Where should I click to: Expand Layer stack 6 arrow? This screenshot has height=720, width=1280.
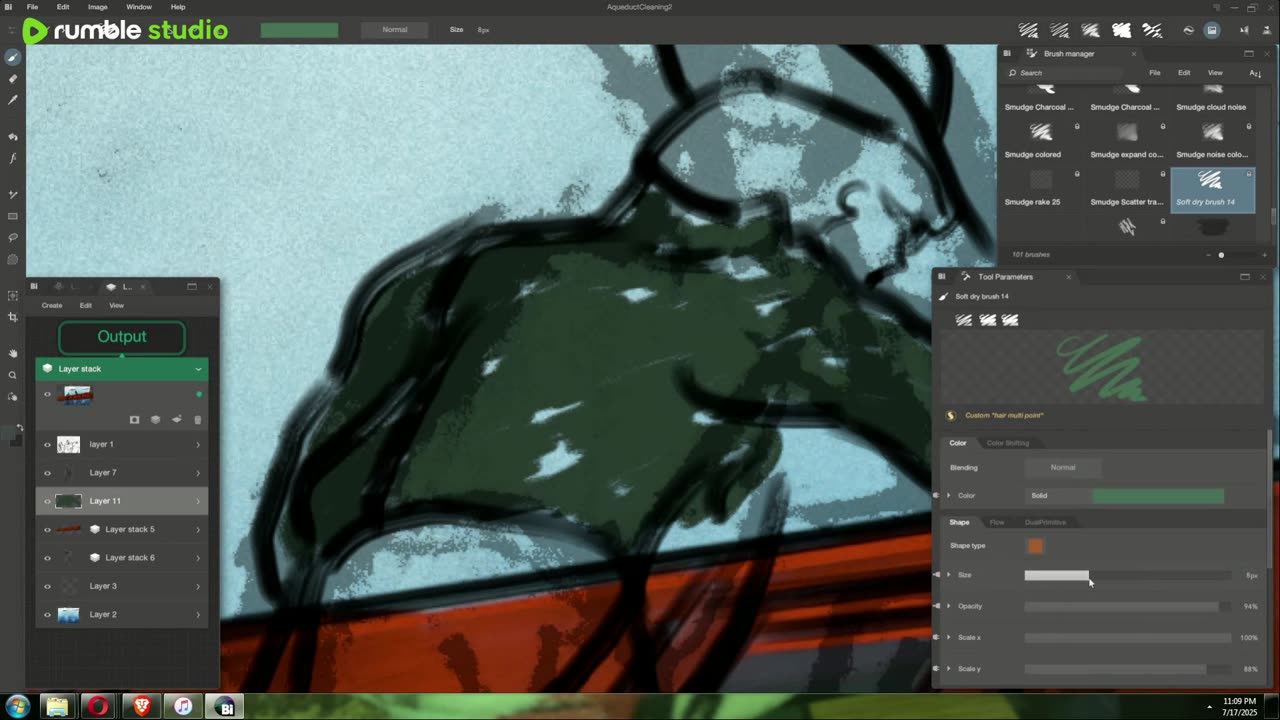click(x=197, y=558)
